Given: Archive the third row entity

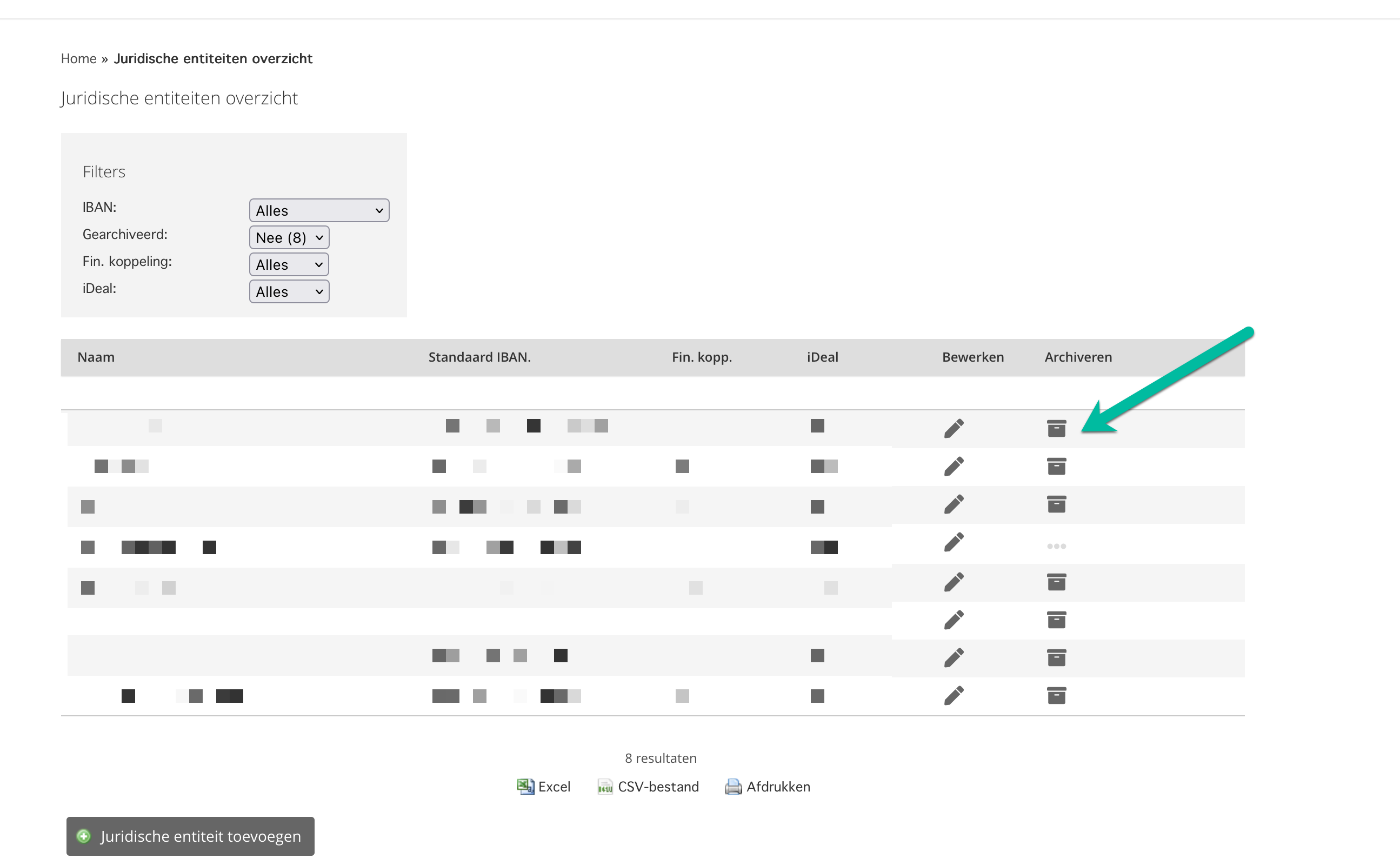Looking at the screenshot, I should tap(1056, 504).
